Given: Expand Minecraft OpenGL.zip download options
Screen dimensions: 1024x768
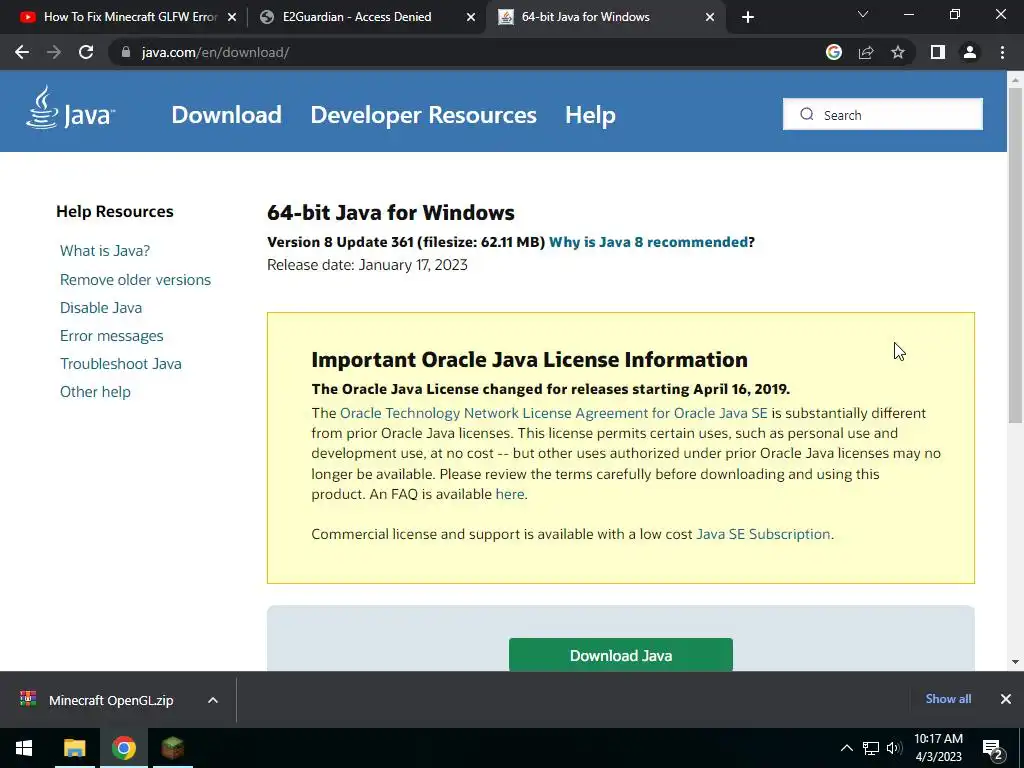Looking at the screenshot, I should pos(213,700).
